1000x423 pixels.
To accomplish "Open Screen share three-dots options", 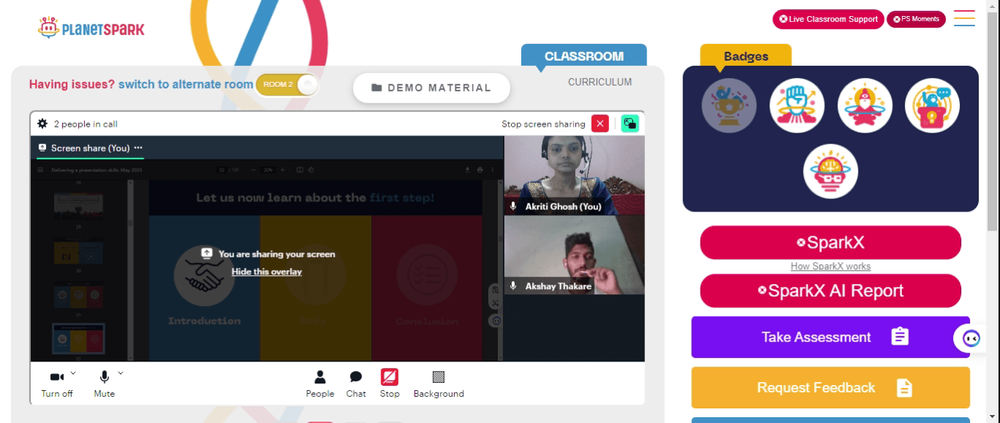I will click(138, 147).
